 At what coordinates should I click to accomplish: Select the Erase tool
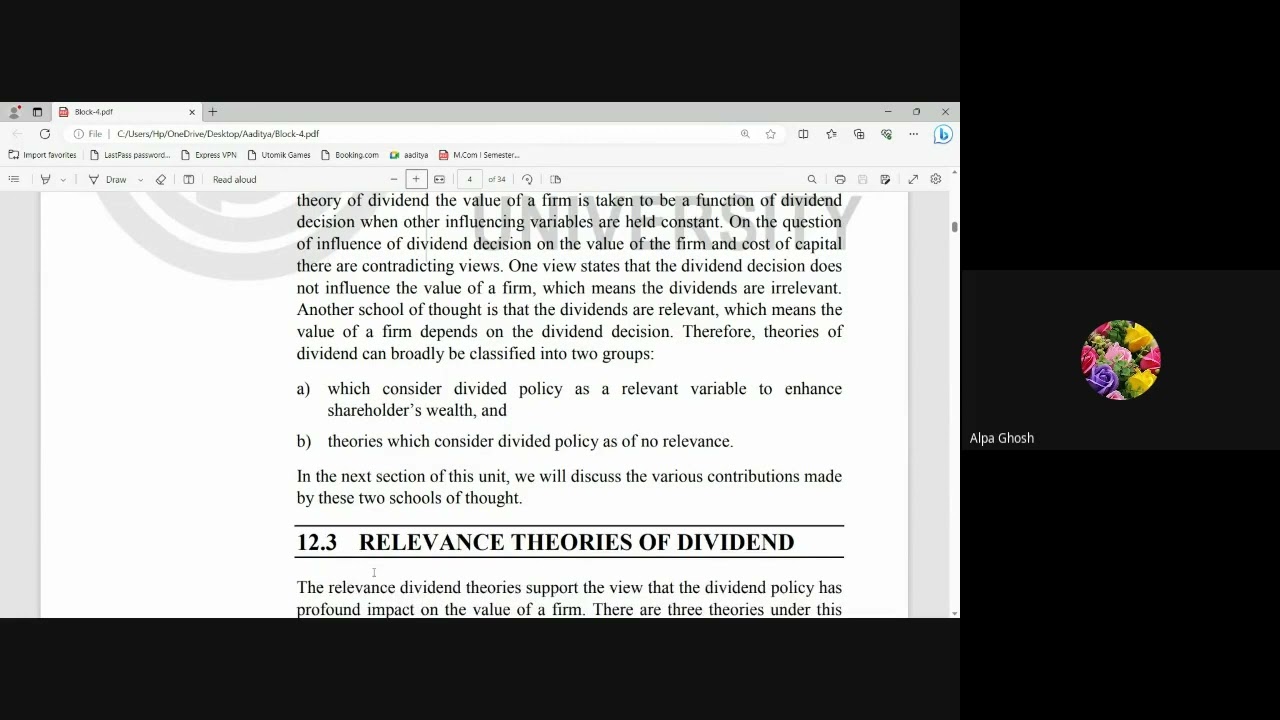click(161, 179)
